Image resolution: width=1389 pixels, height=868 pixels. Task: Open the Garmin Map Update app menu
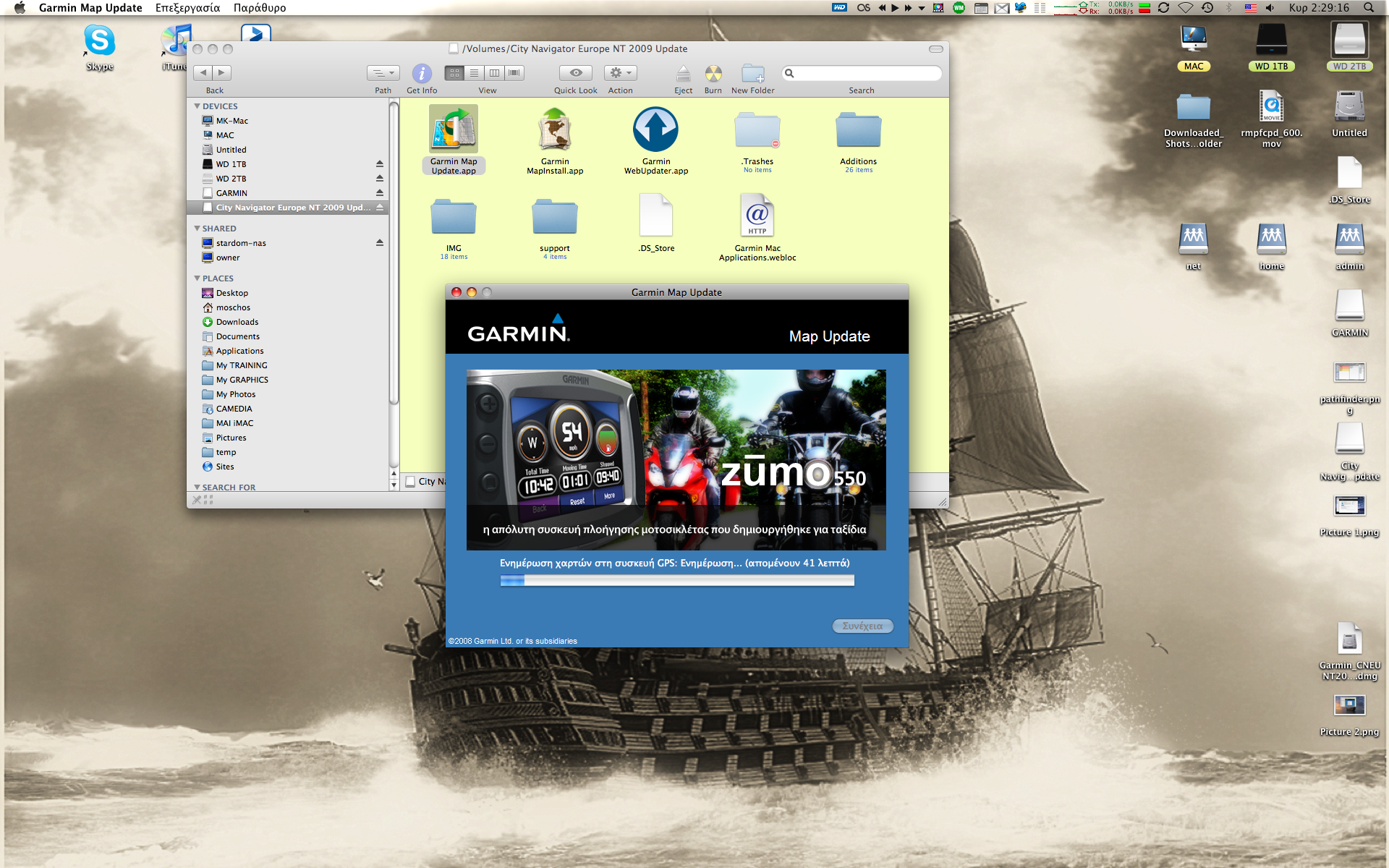(x=90, y=8)
